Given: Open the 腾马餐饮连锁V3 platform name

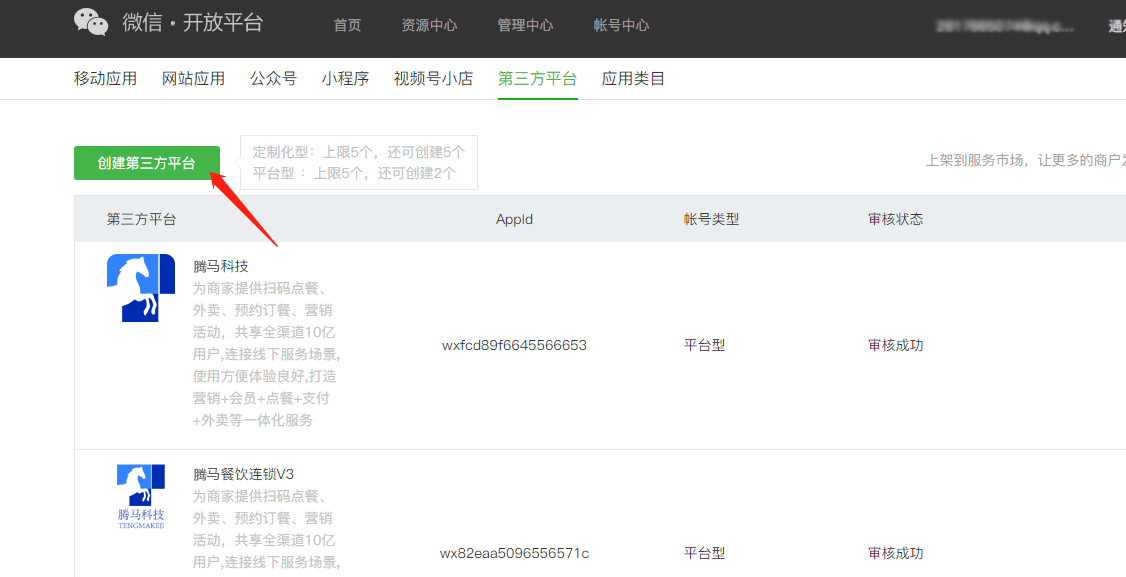Looking at the screenshot, I should pos(243,474).
